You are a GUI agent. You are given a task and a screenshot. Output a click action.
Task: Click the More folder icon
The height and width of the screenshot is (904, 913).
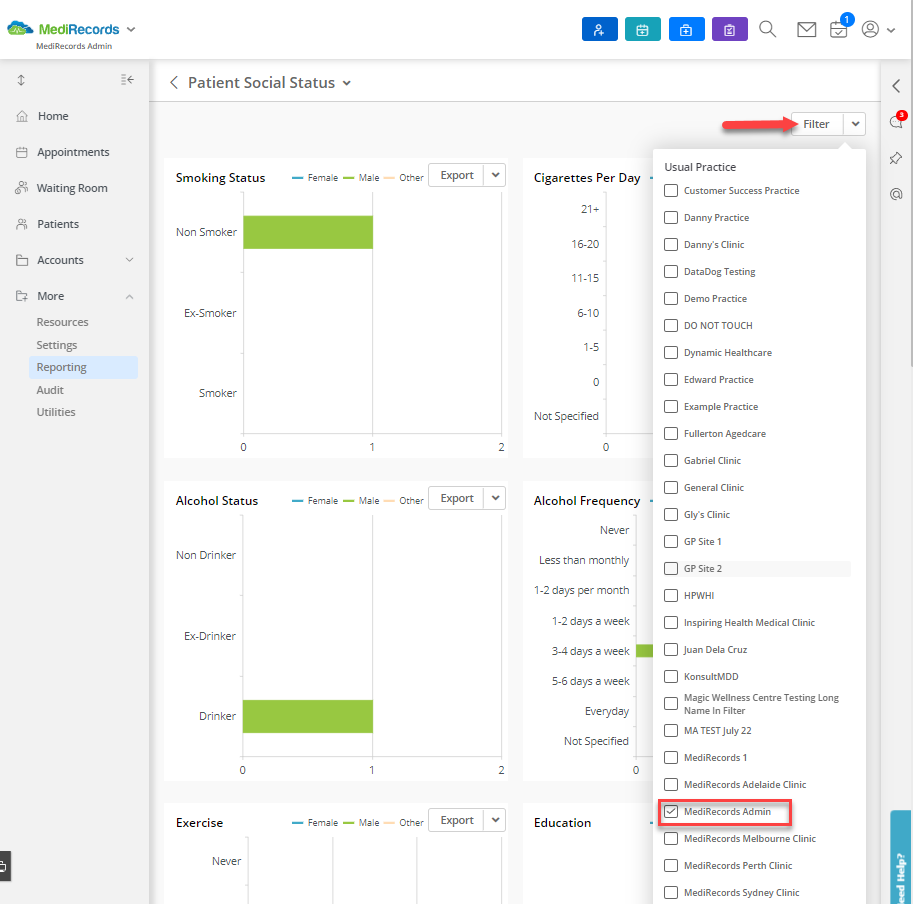click(22, 296)
